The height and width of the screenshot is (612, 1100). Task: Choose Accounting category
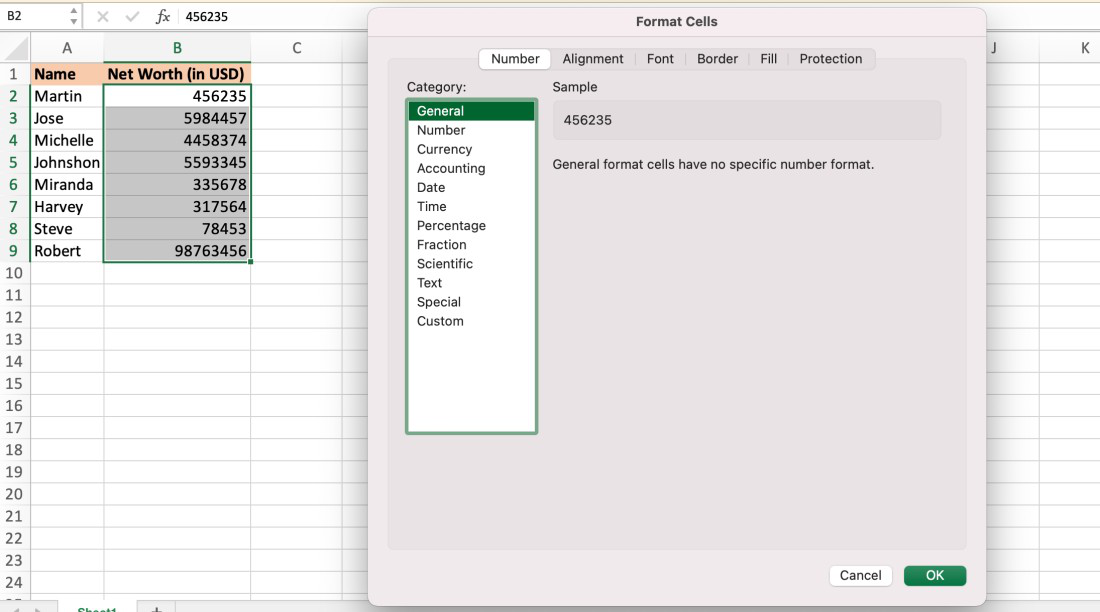451,168
